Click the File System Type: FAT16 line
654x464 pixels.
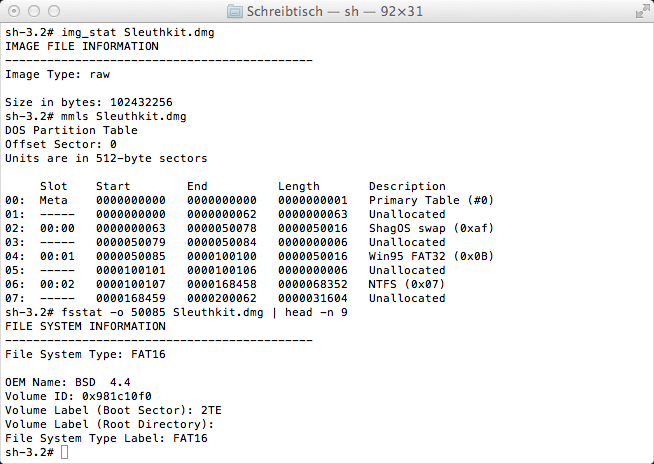pyautogui.click(x=85, y=354)
